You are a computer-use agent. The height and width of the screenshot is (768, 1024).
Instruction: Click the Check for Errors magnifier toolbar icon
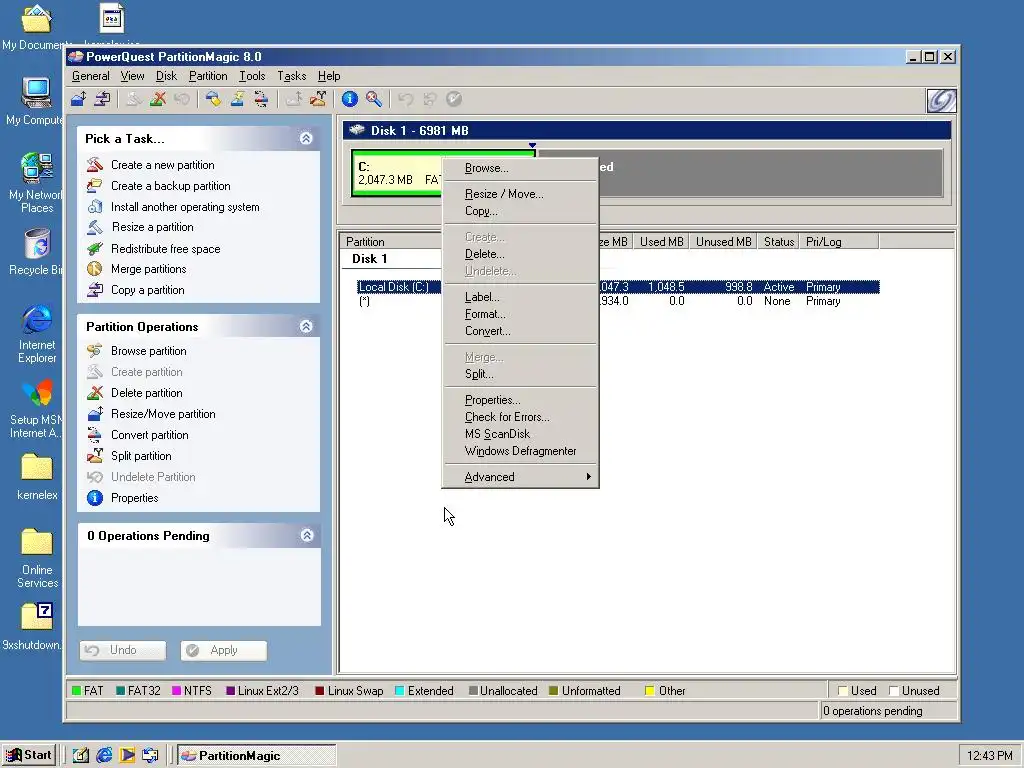click(374, 99)
